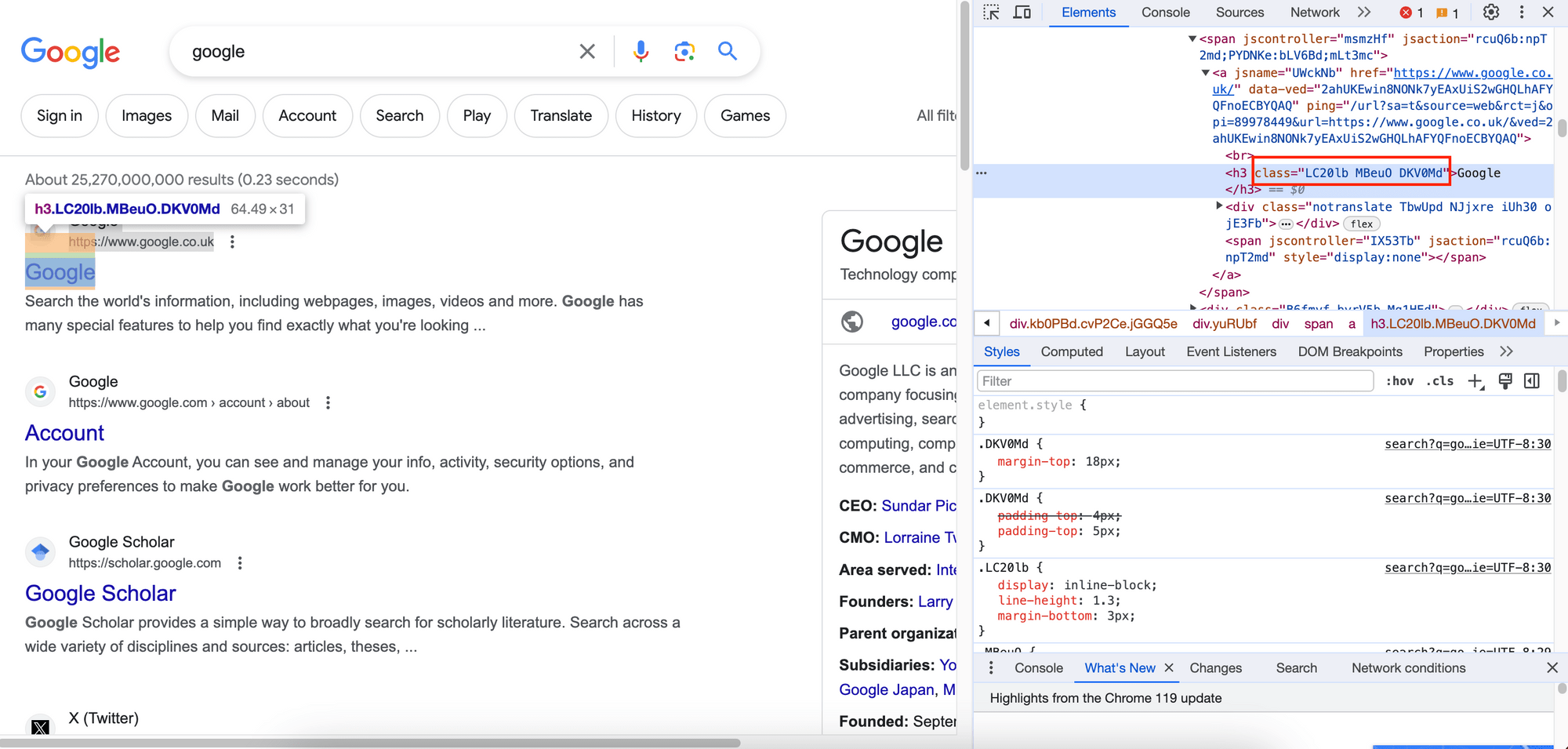The width and height of the screenshot is (1568, 749).
Task: Click the inspect element picker icon
Action: click(x=991, y=13)
